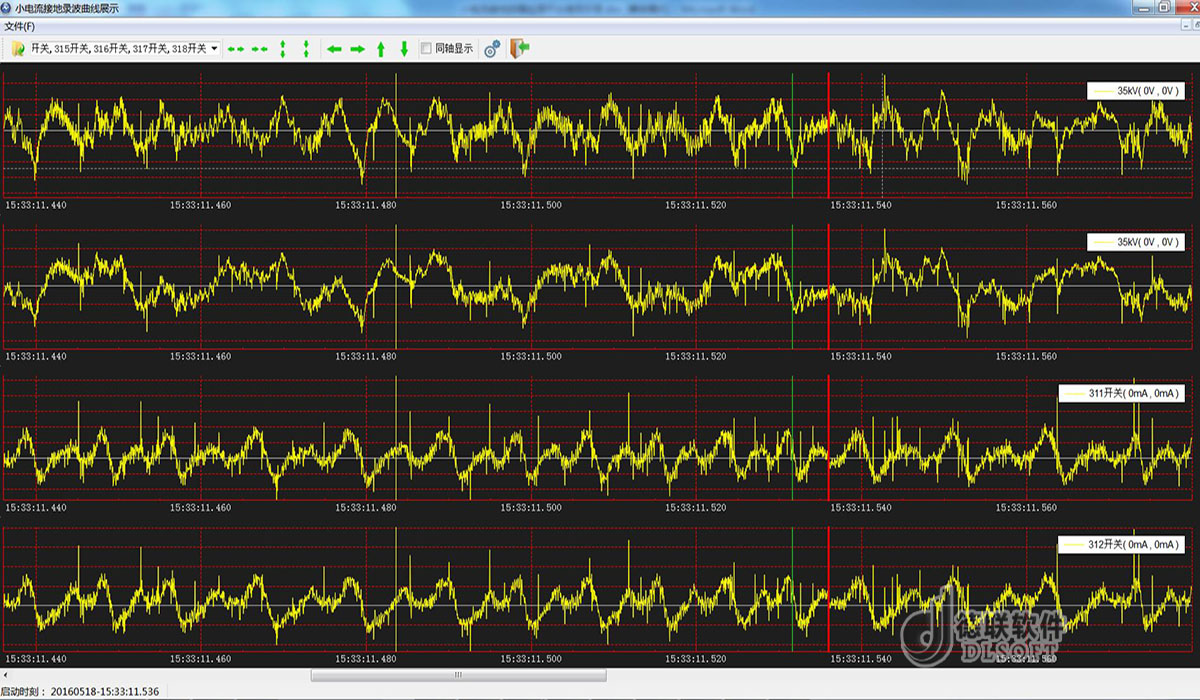Click the second horizontal zoom arrows icon
The width and height of the screenshot is (1200, 700).
pos(260,48)
